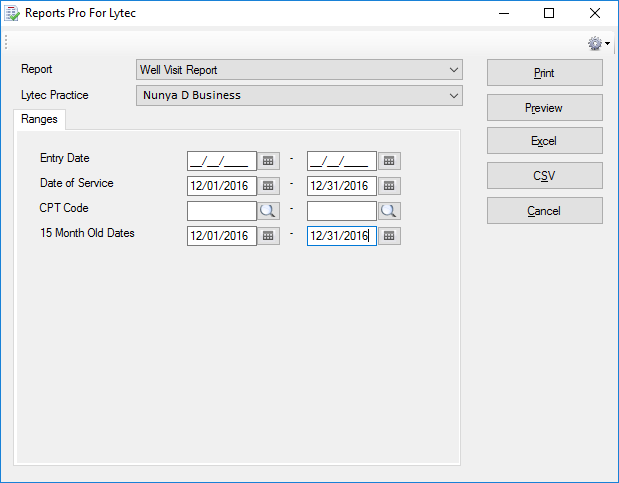
Task: Open calendar for Date of Service start
Action: point(268,186)
